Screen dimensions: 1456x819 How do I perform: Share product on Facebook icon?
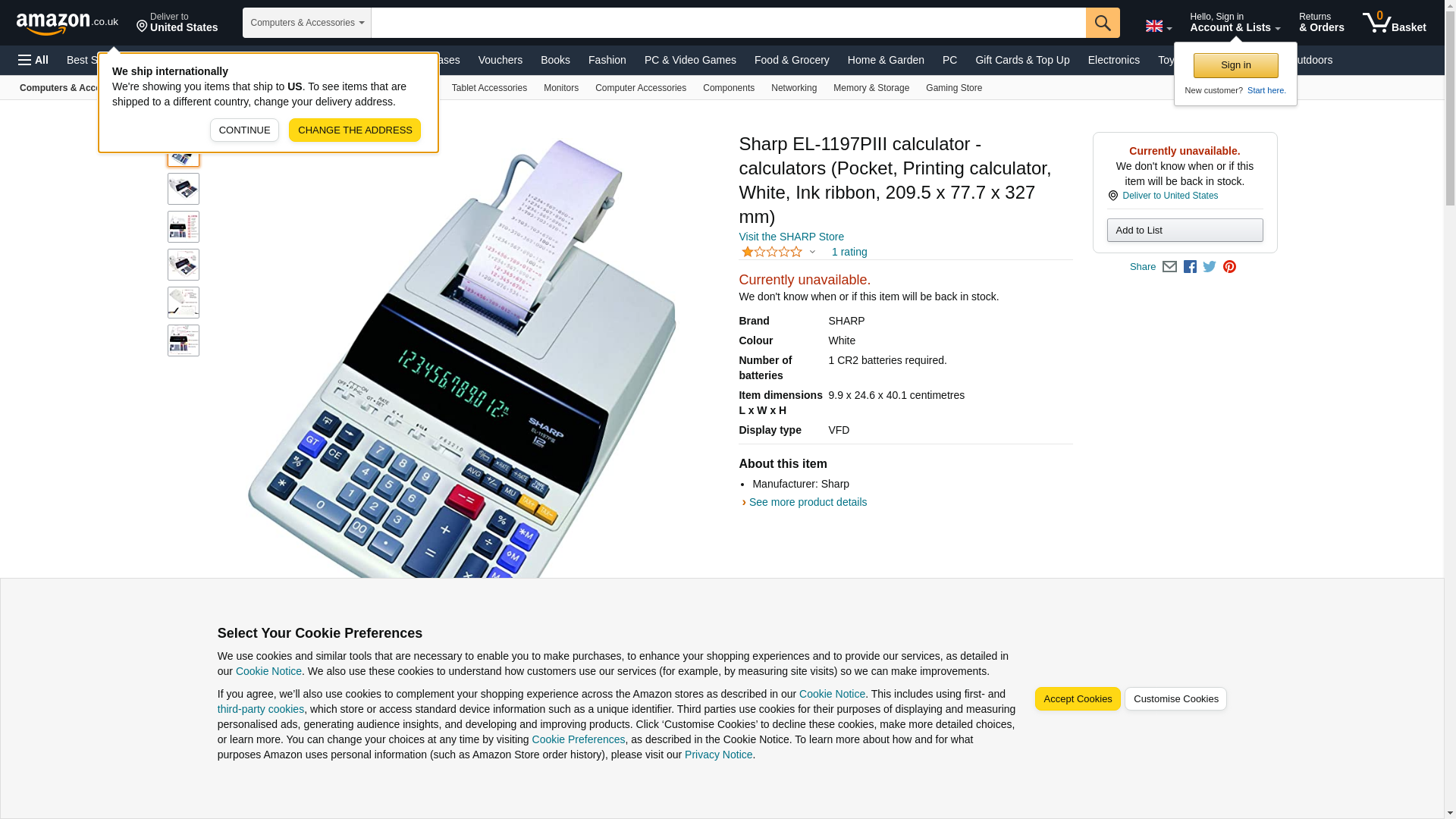(1190, 267)
